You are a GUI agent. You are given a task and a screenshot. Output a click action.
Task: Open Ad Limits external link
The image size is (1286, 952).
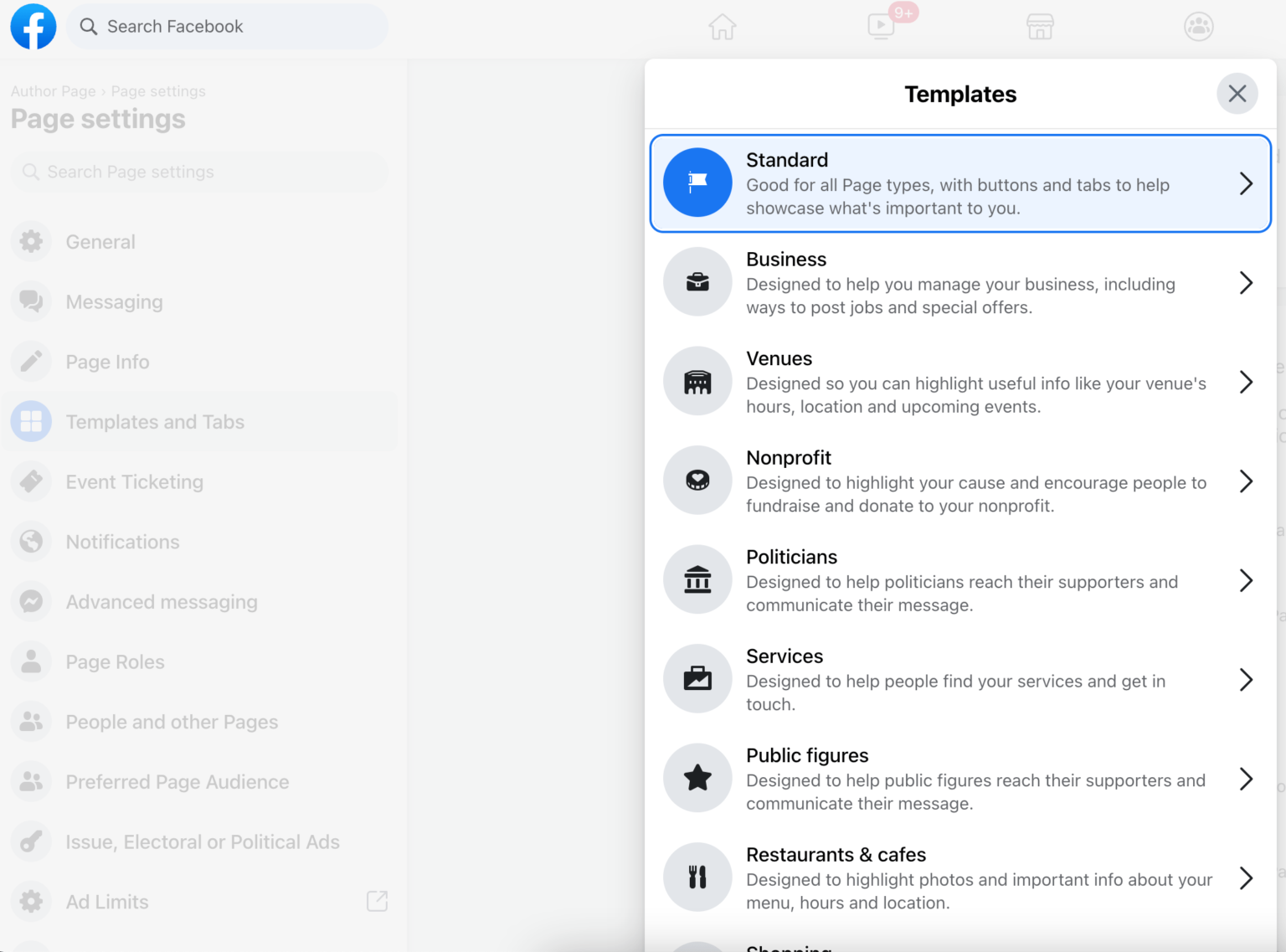point(377,902)
